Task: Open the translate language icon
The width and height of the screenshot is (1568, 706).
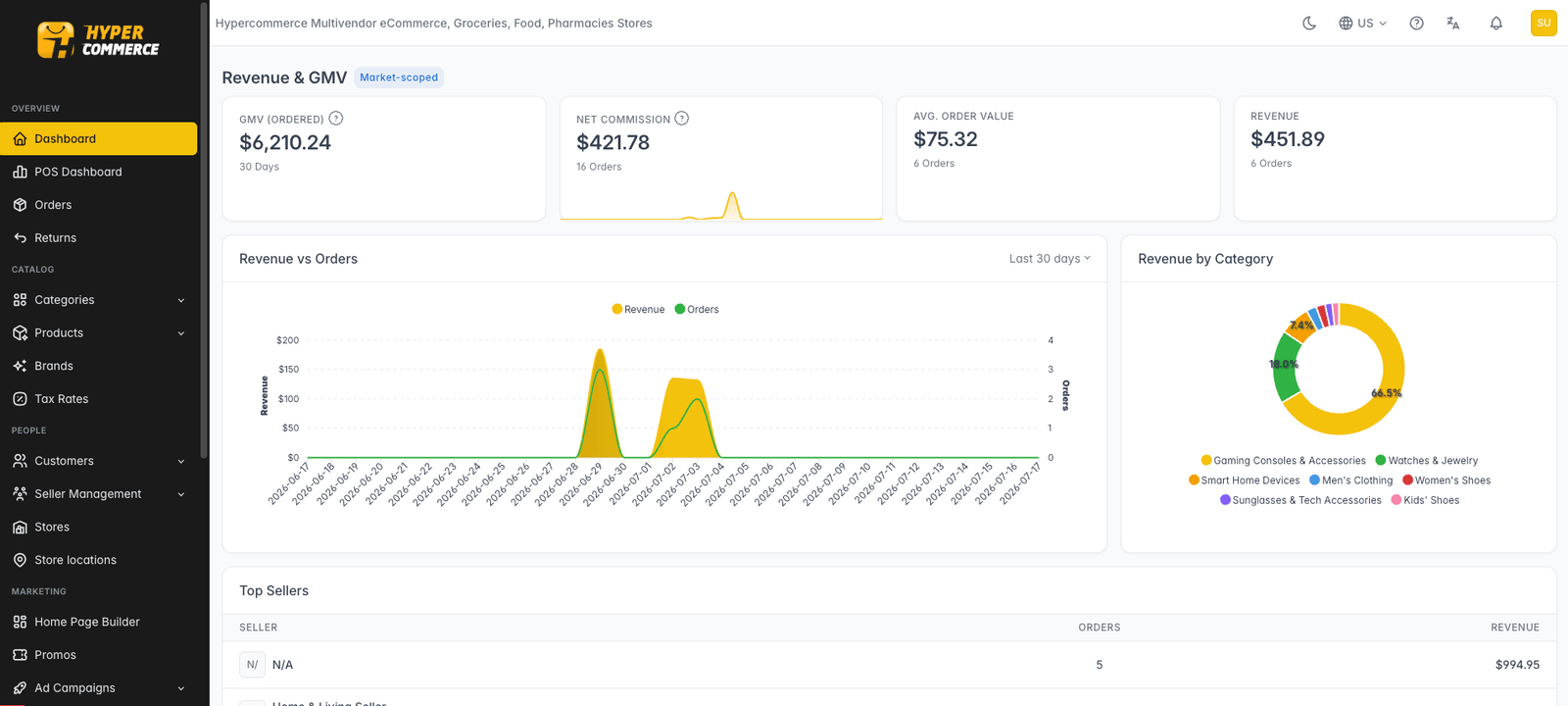Action: 1453,23
